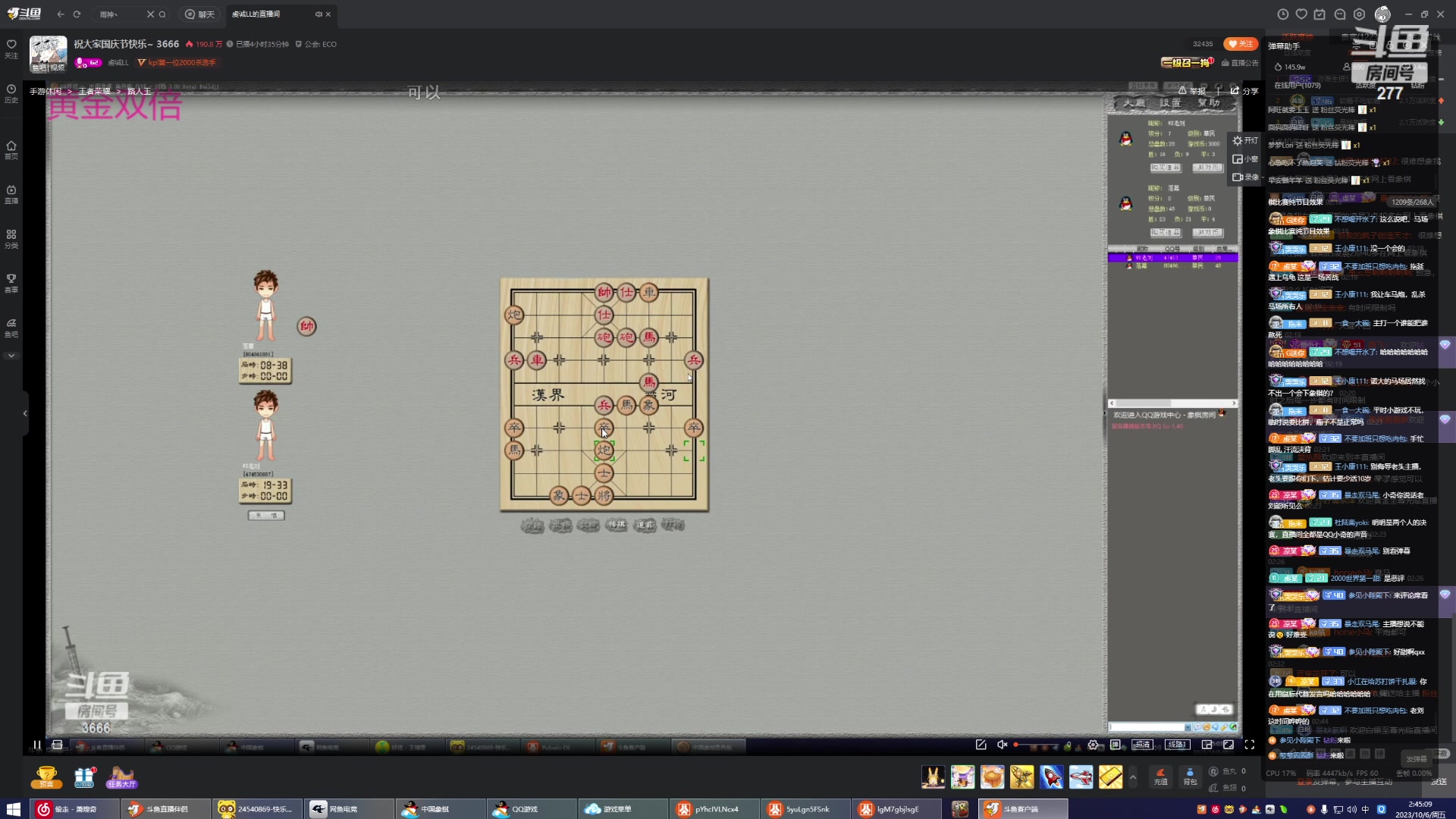Send the red rocket gift
The image size is (1456, 819).
pos(1052,777)
